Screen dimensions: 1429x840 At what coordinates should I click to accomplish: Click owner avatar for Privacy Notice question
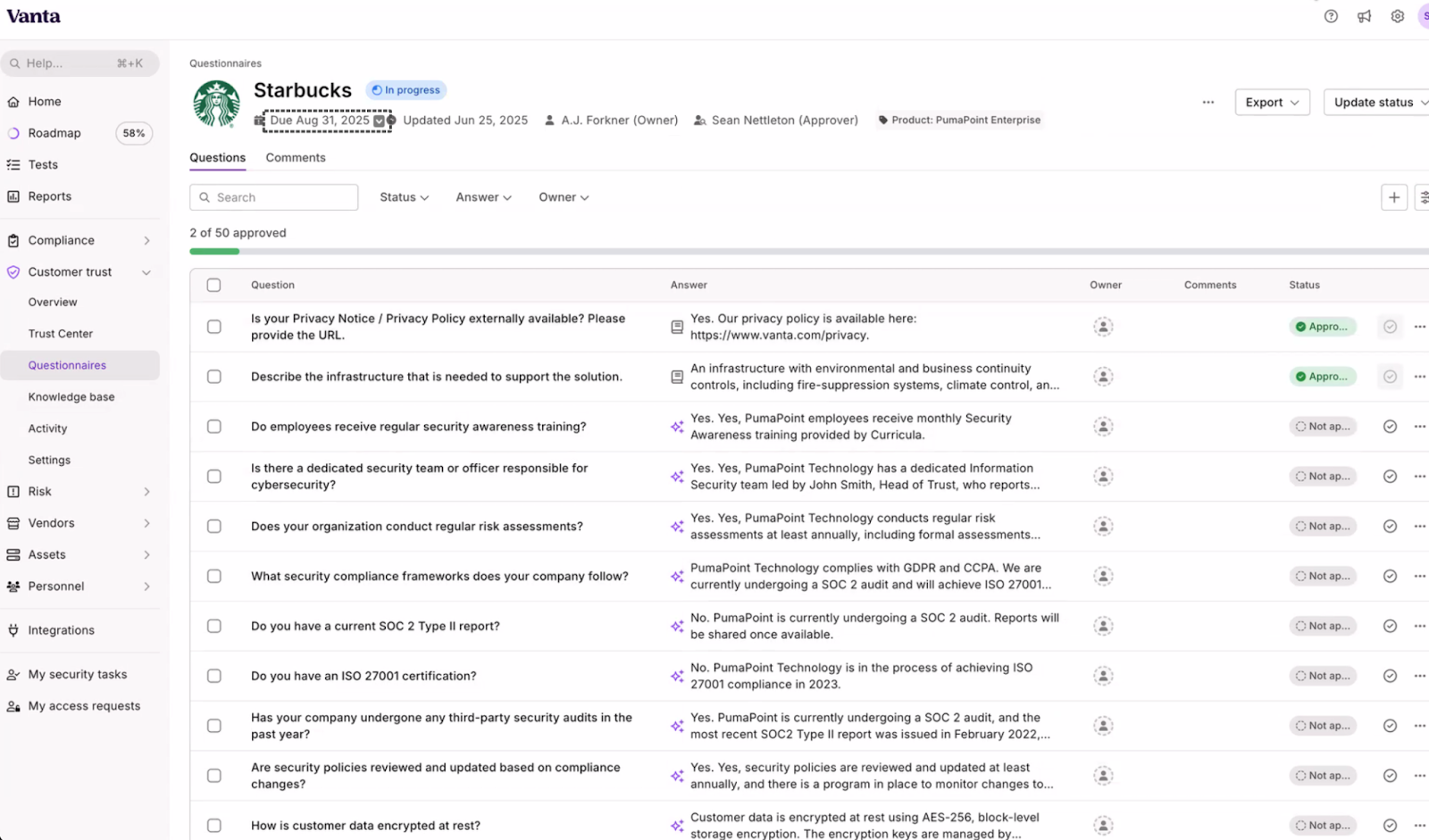tap(1103, 327)
